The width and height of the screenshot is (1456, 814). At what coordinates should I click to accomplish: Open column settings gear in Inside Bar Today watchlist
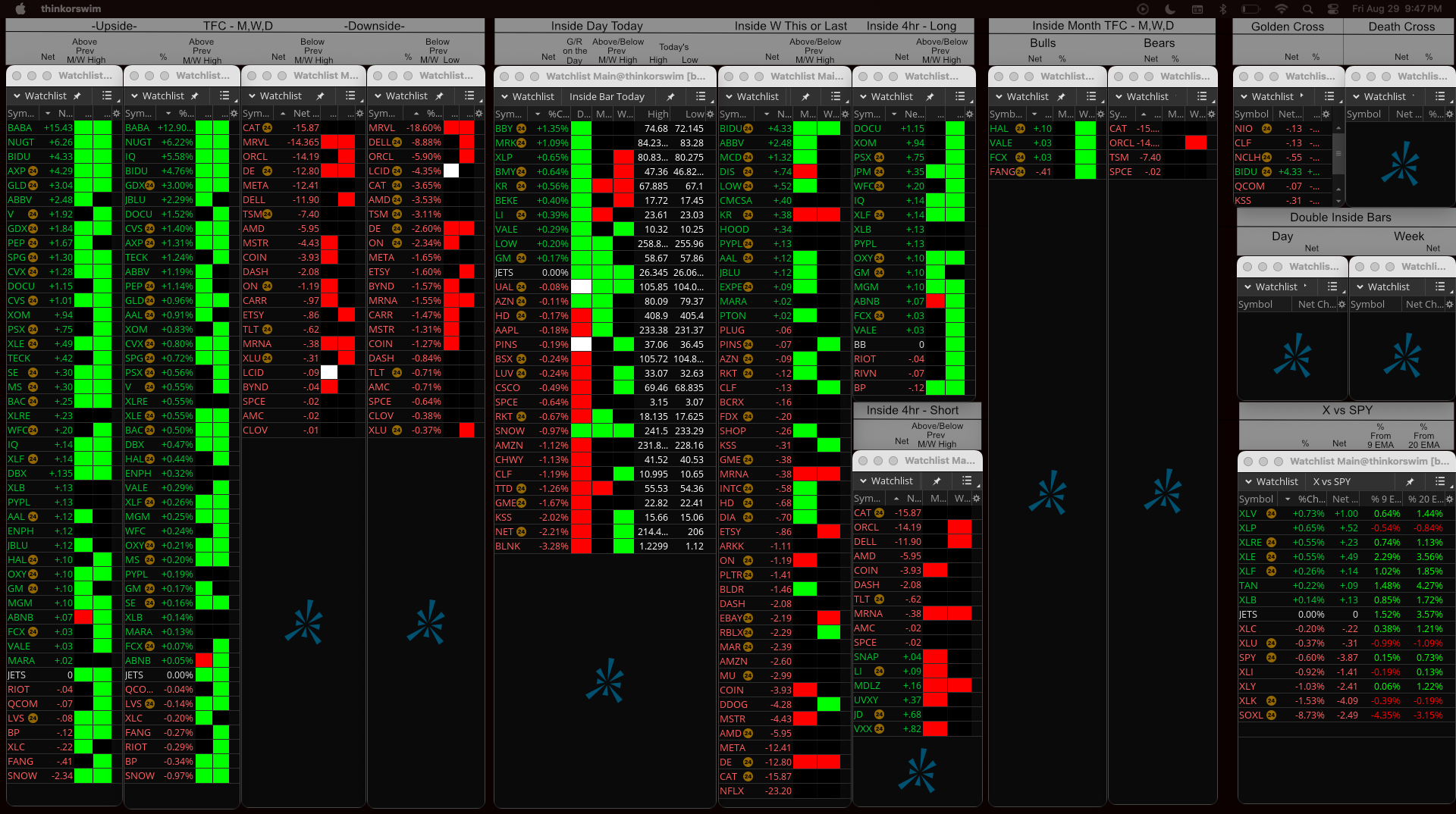tap(711, 114)
